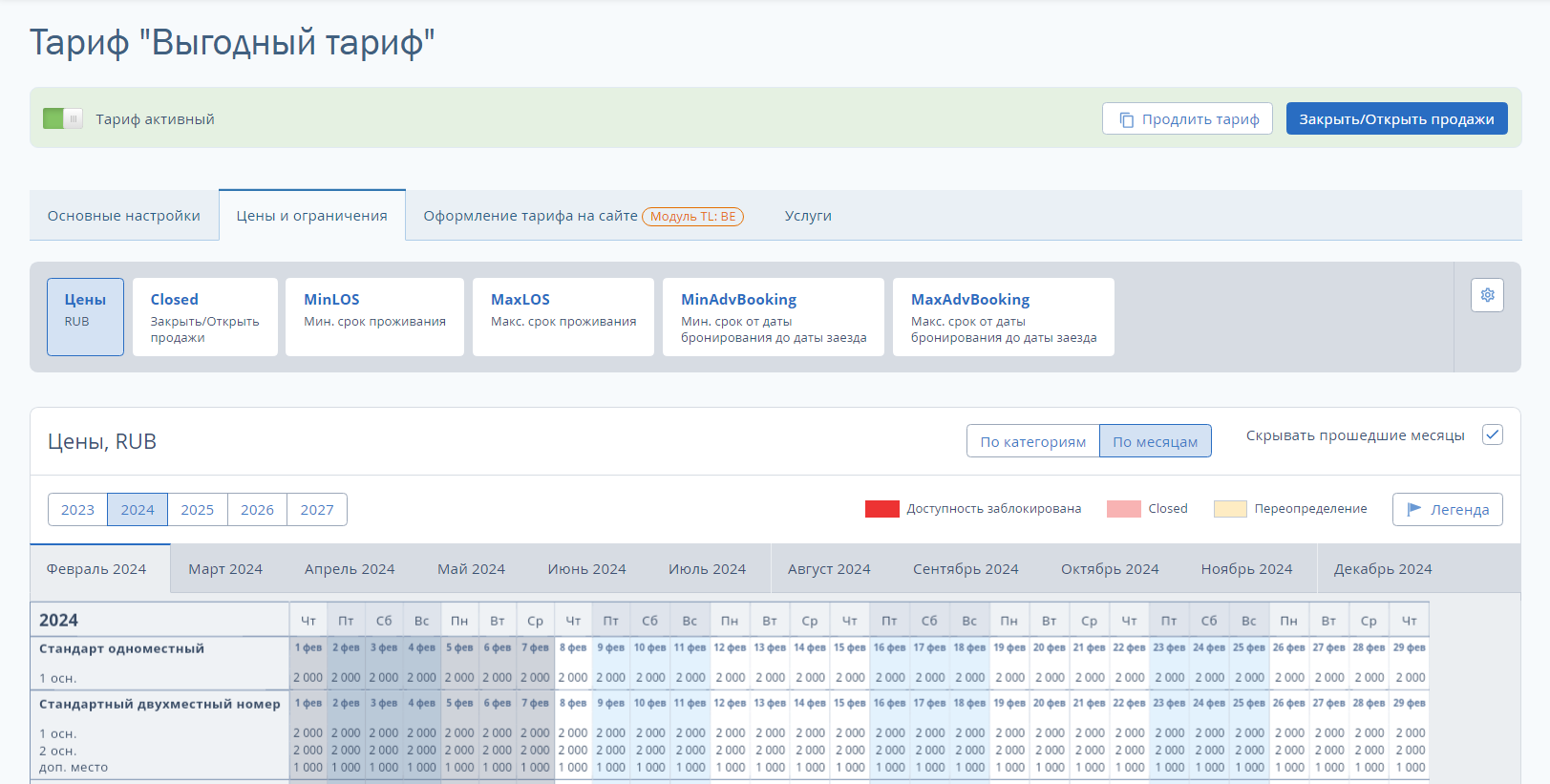Select the MaxAdvBooking restriction card

pos(1004,317)
